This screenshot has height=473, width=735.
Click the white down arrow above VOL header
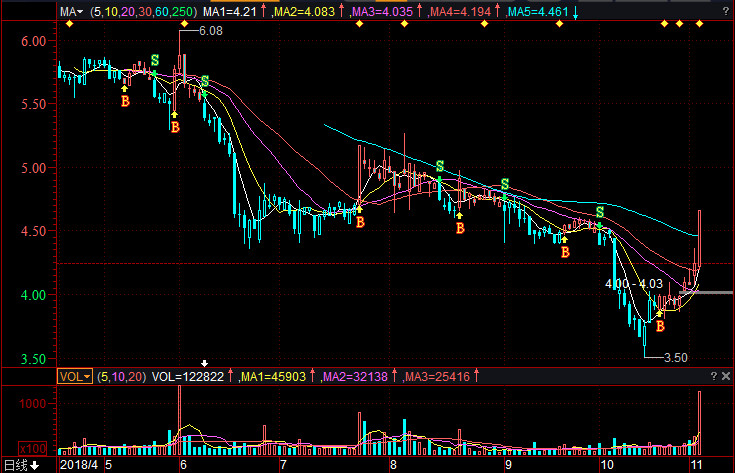205,363
